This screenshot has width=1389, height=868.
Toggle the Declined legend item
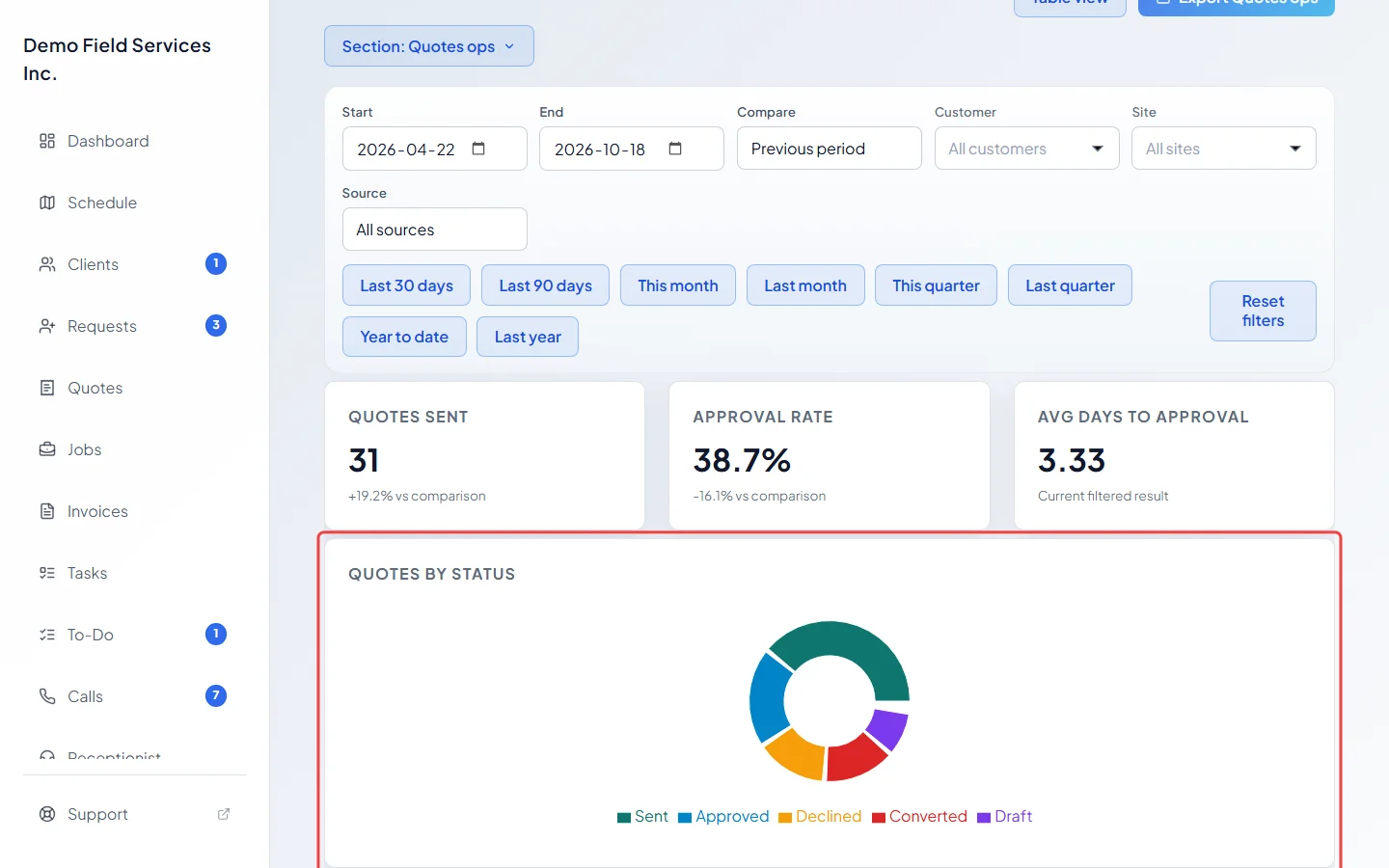coord(820,817)
